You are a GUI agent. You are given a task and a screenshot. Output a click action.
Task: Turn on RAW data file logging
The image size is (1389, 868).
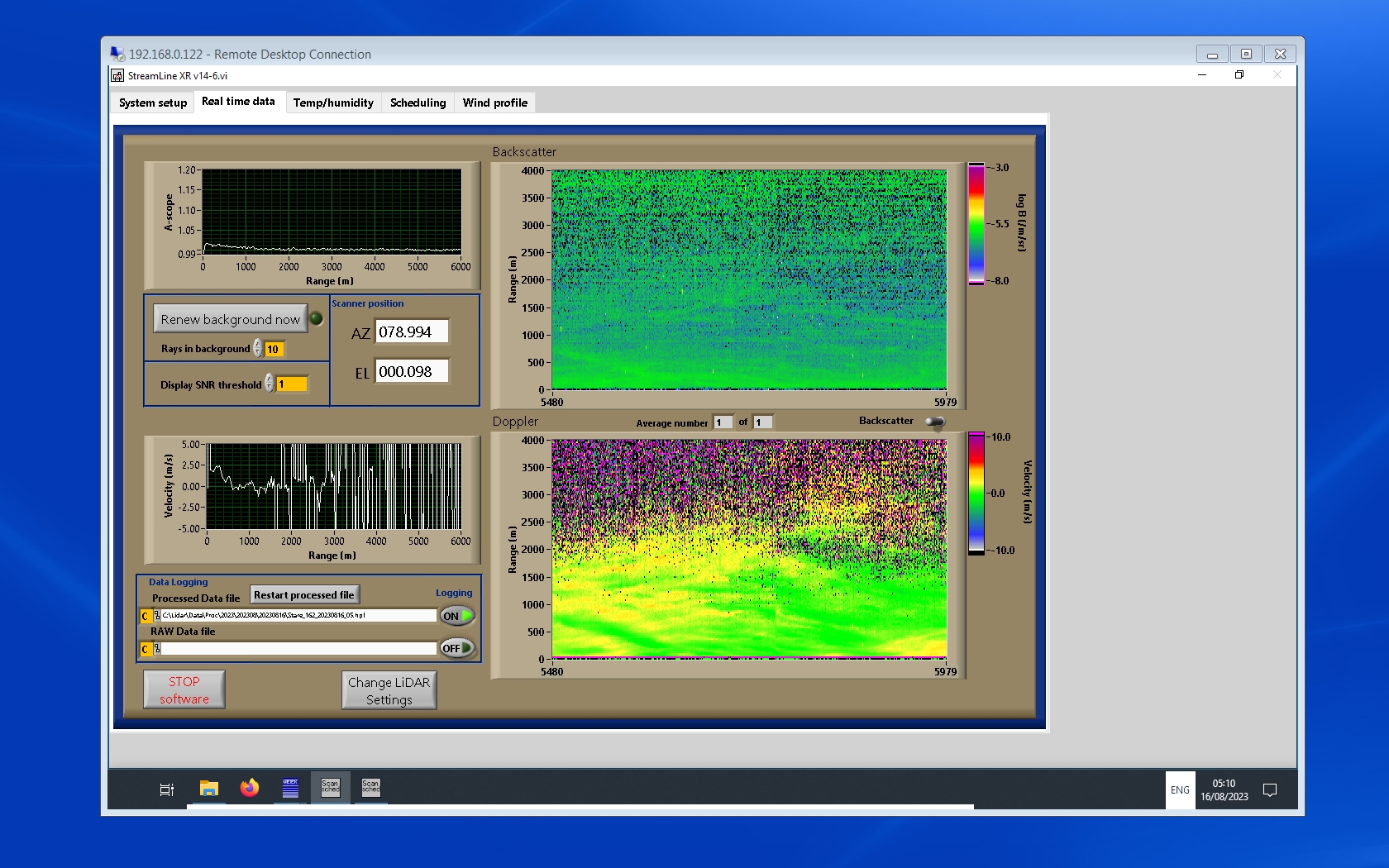coord(457,648)
